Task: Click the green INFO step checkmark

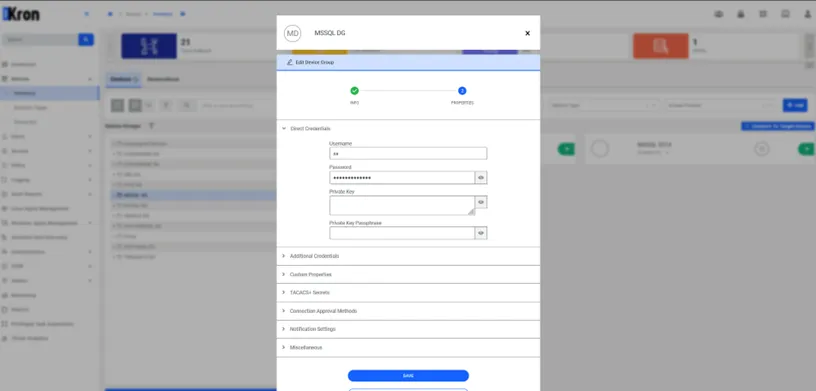Action: click(354, 91)
